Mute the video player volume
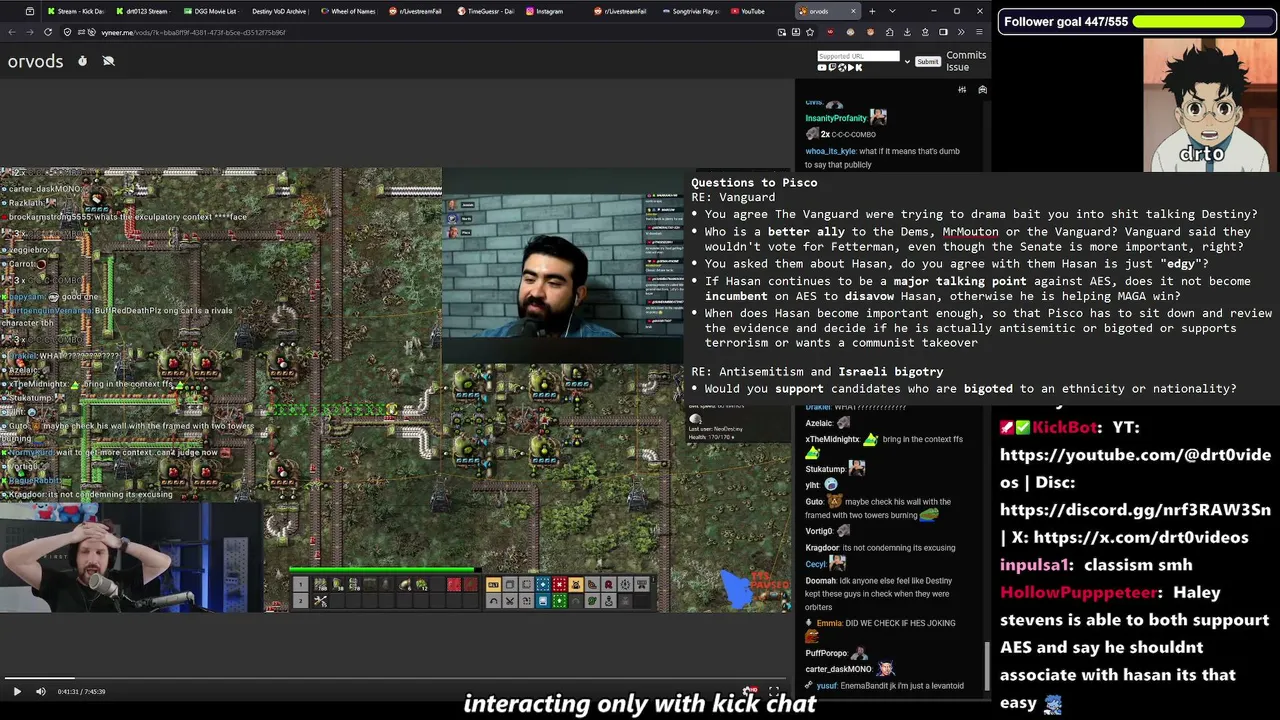The image size is (1280, 720). 41,691
